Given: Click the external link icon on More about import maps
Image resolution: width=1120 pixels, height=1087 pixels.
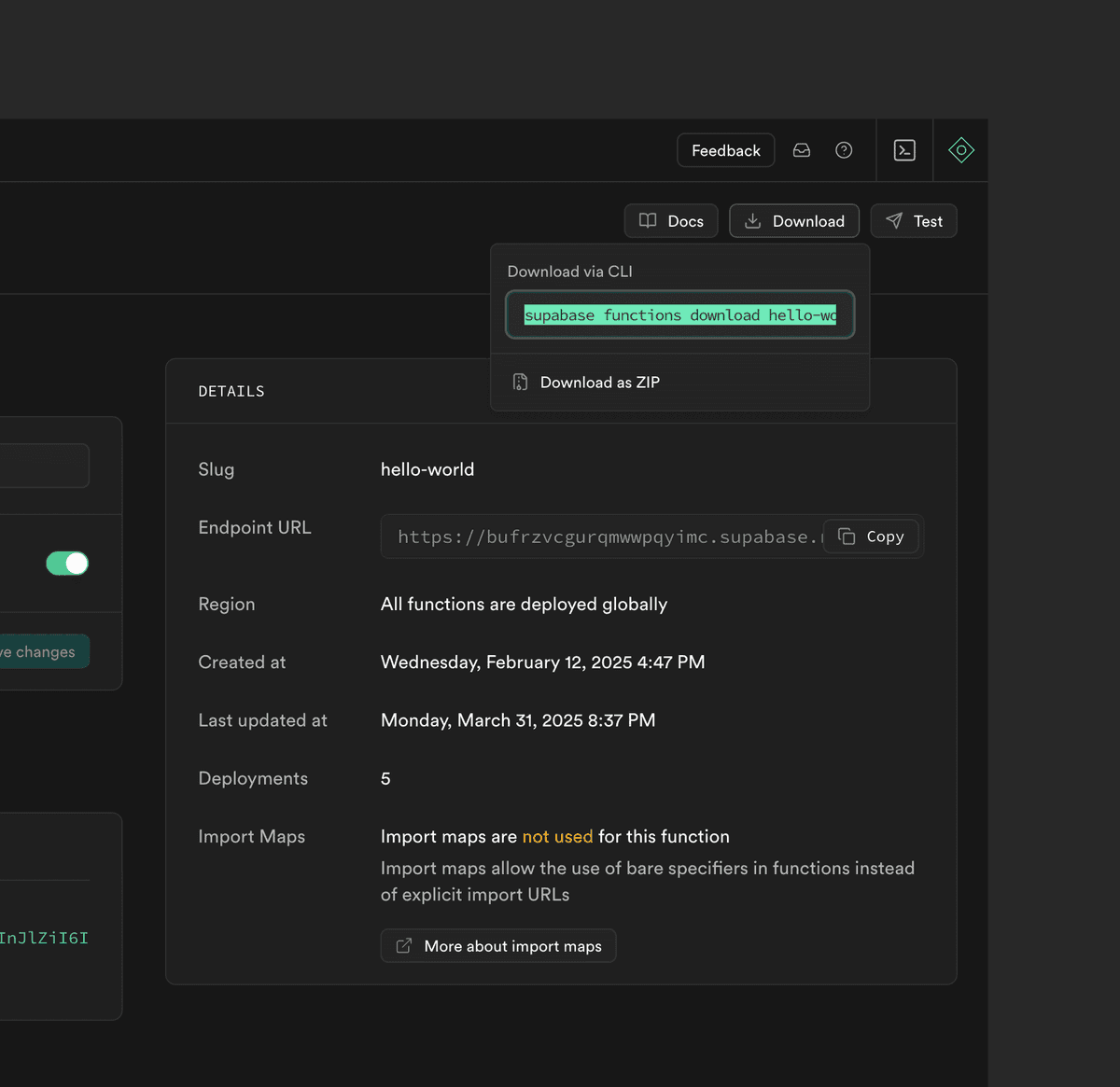Looking at the screenshot, I should click(403, 945).
